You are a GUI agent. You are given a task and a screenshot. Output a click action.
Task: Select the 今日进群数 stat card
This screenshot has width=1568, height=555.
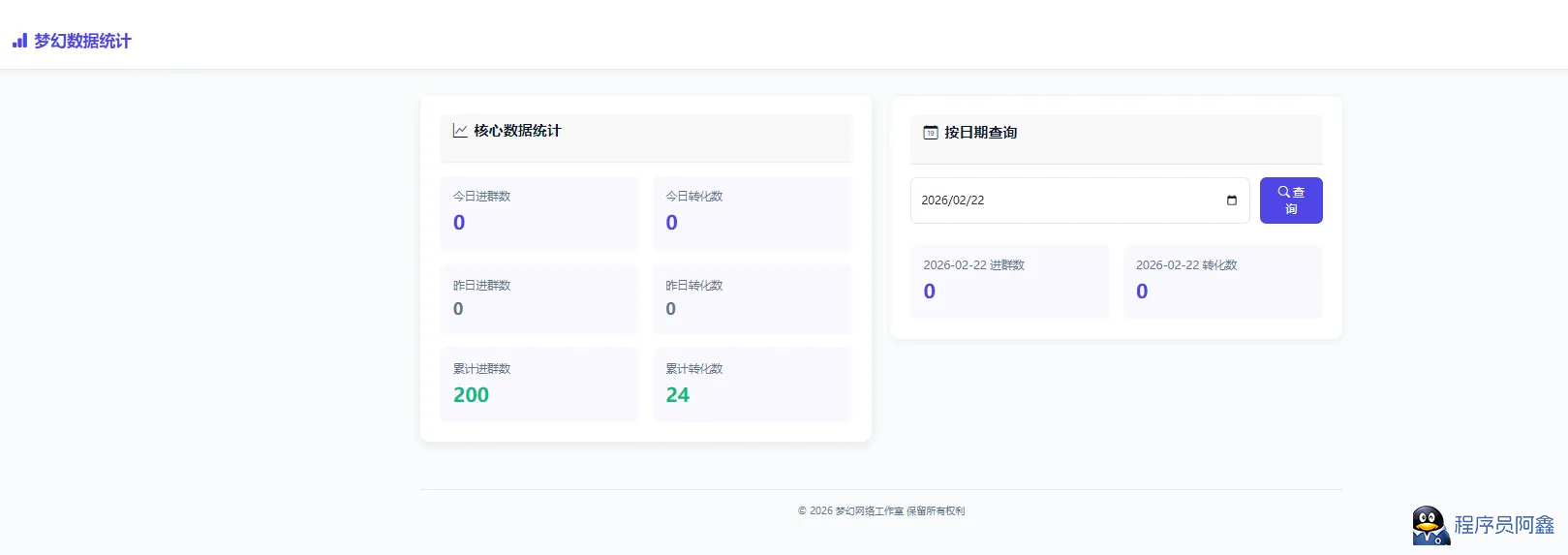539,213
